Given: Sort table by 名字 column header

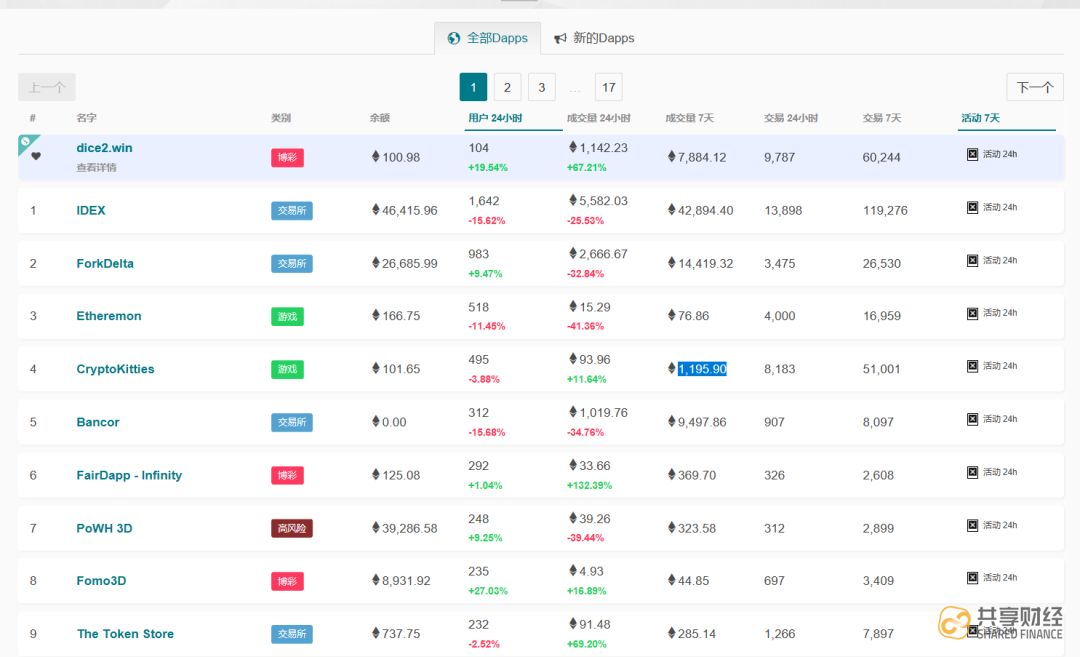Looking at the screenshot, I should click(x=87, y=118).
